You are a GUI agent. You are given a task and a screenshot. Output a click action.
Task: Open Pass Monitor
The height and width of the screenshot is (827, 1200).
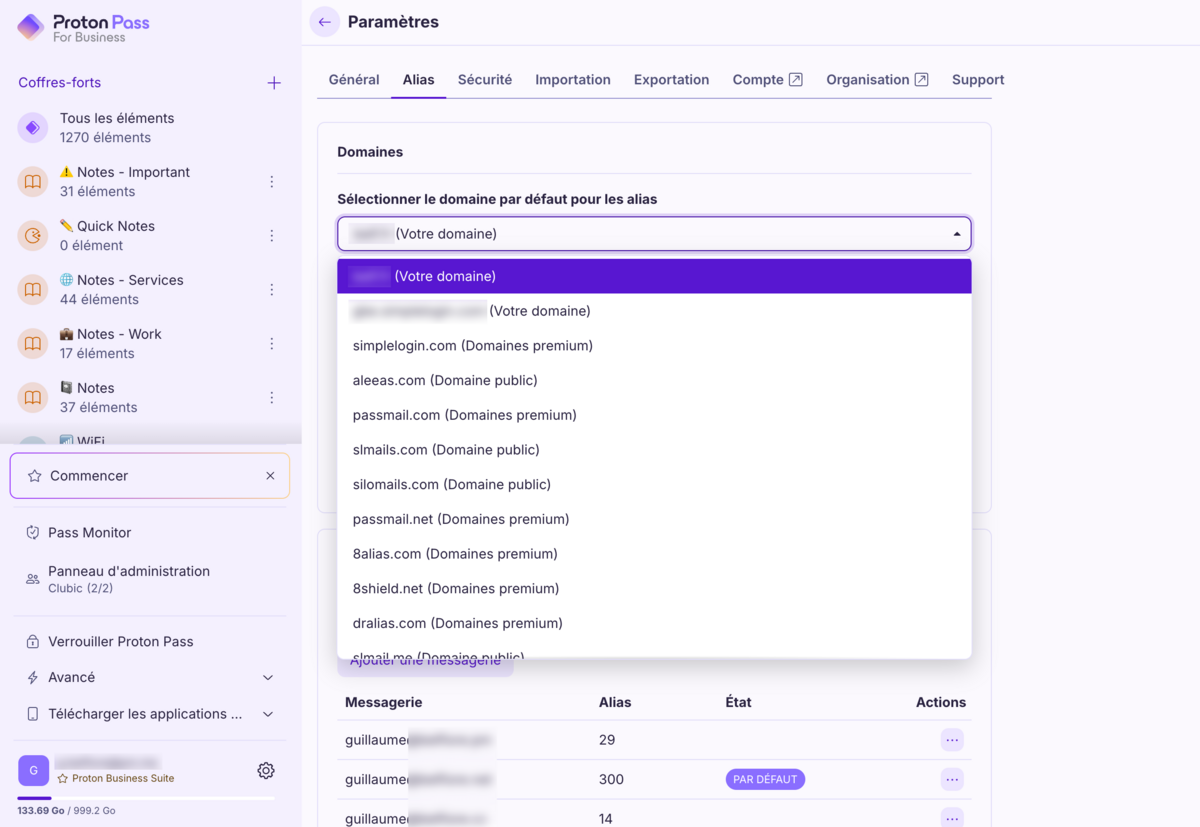pos(90,533)
